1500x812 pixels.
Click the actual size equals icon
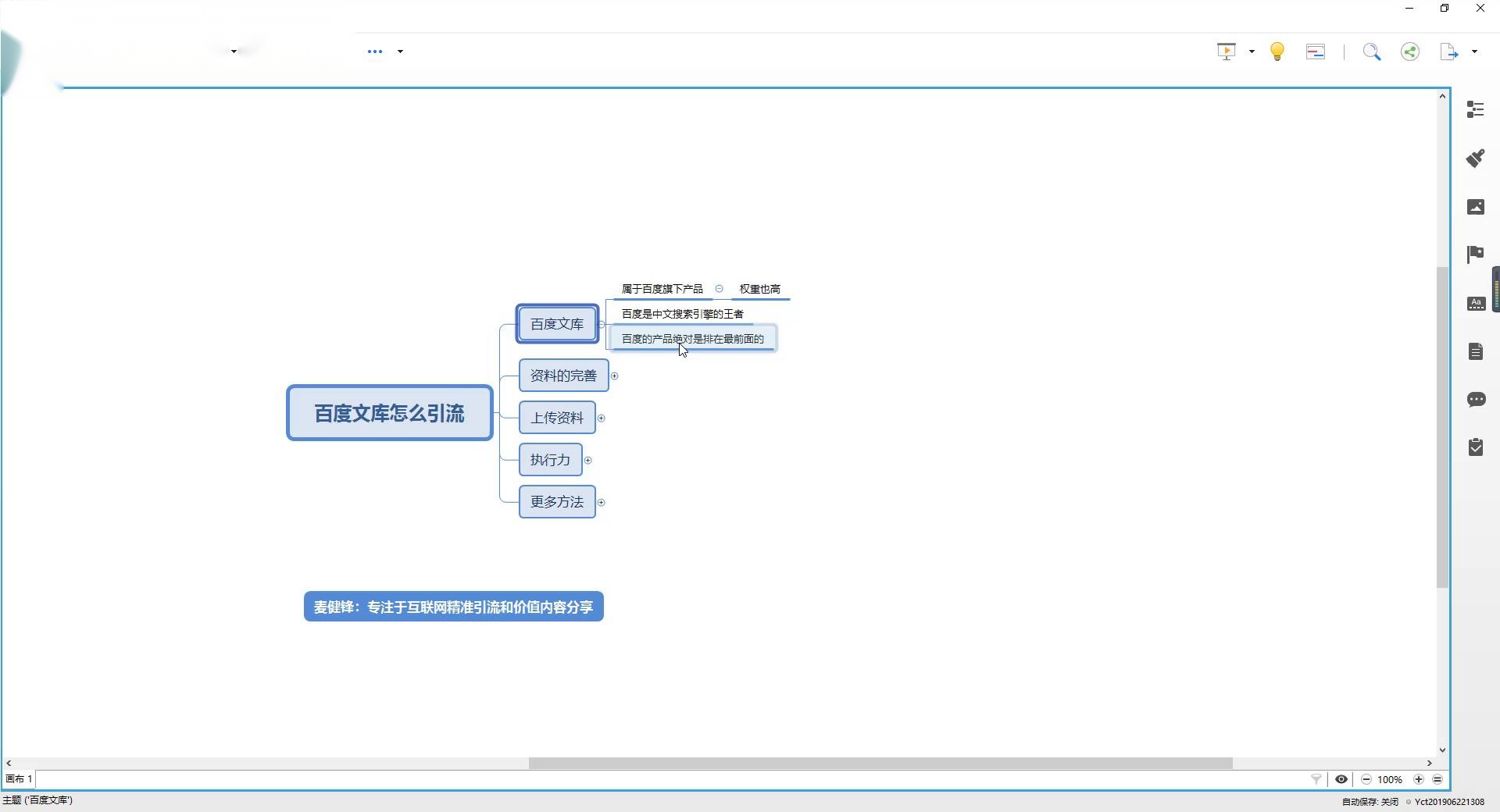coord(1437,779)
